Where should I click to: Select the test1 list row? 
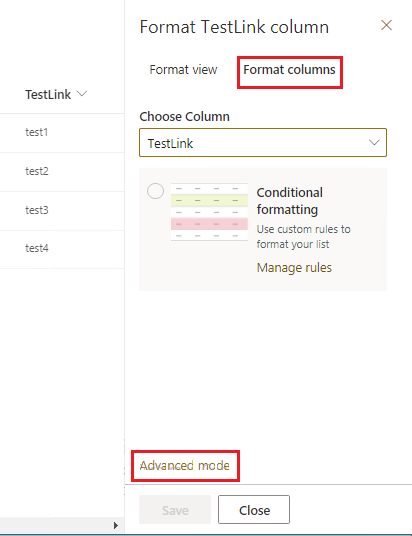pos(62,133)
